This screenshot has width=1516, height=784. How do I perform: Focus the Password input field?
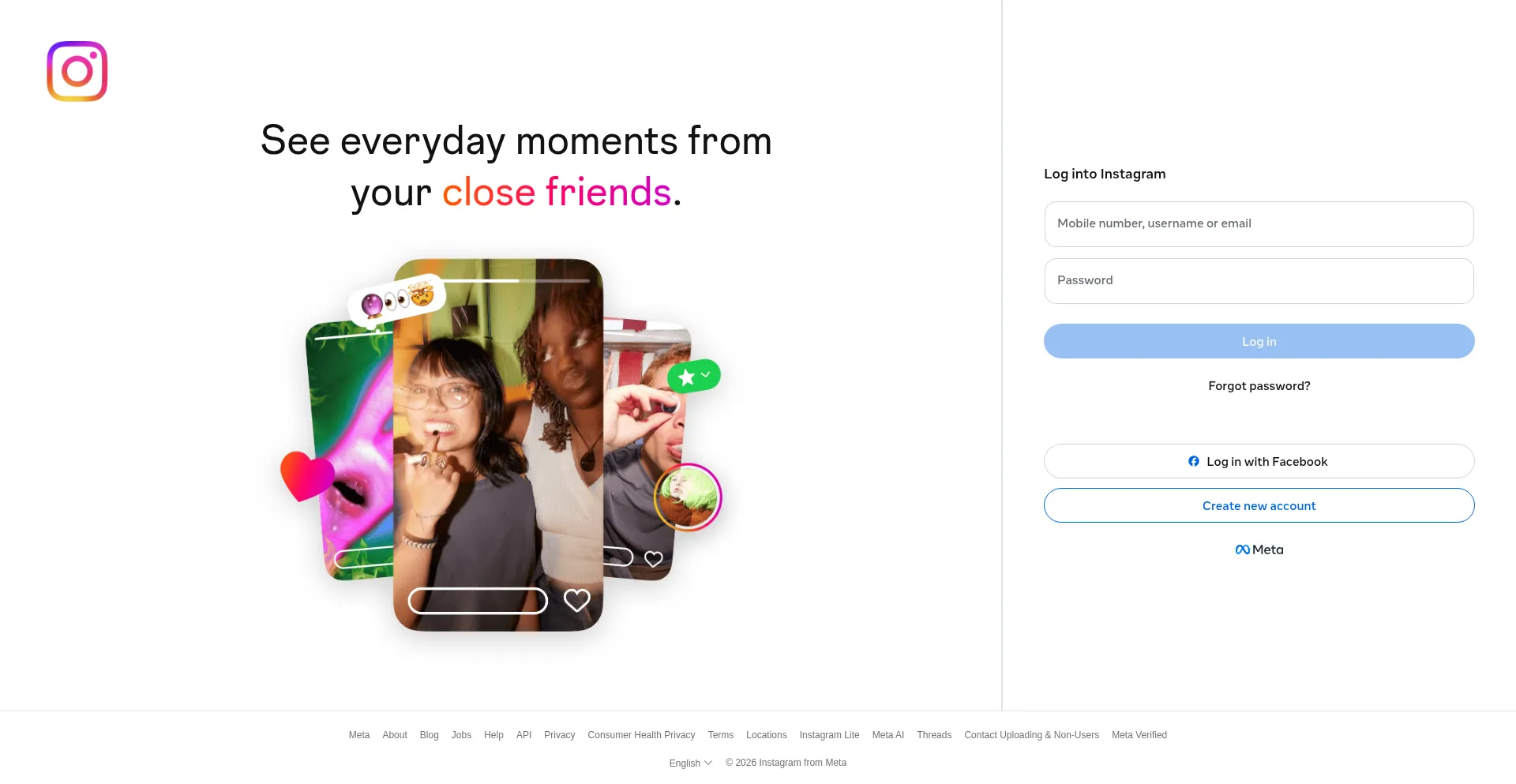point(1259,281)
